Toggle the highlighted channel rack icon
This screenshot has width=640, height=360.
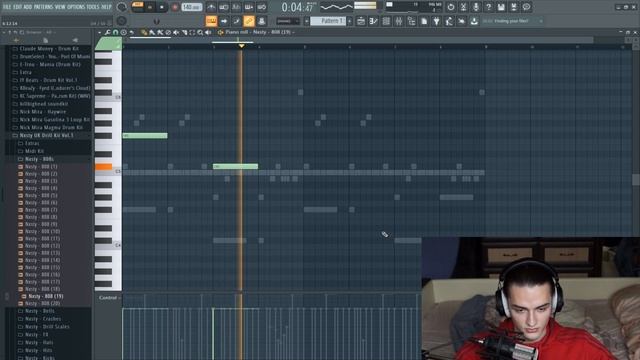pos(249,21)
